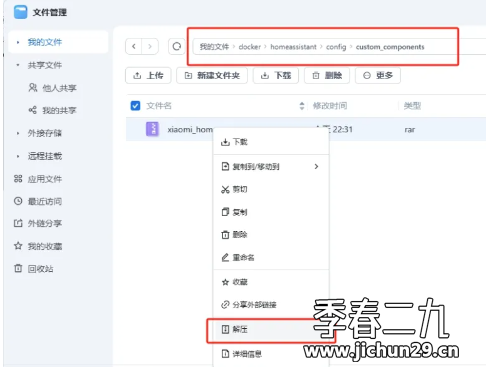Open config in the breadcrumb path
The height and width of the screenshot is (367, 486).
point(336,47)
